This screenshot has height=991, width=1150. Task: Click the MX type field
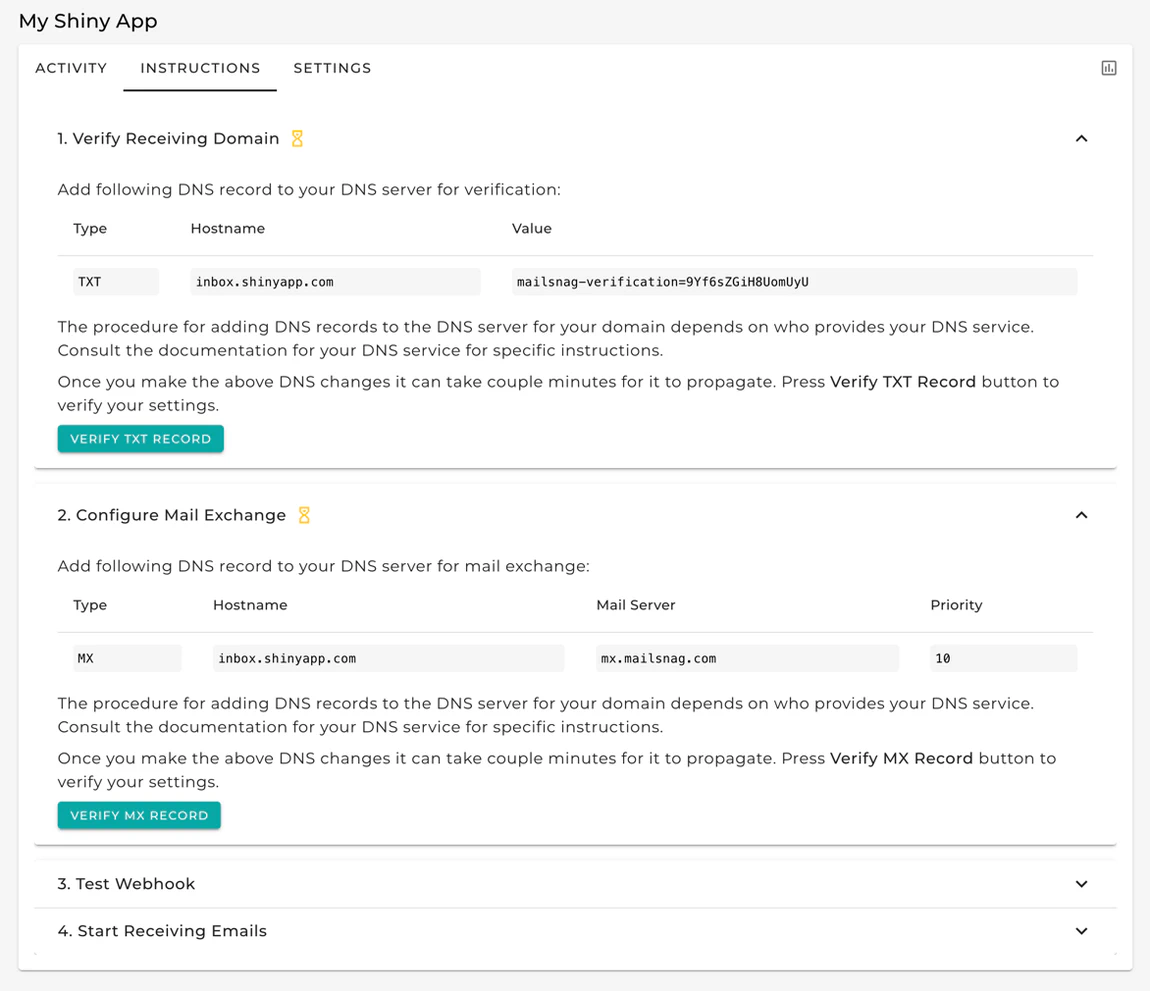coord(127,658)
